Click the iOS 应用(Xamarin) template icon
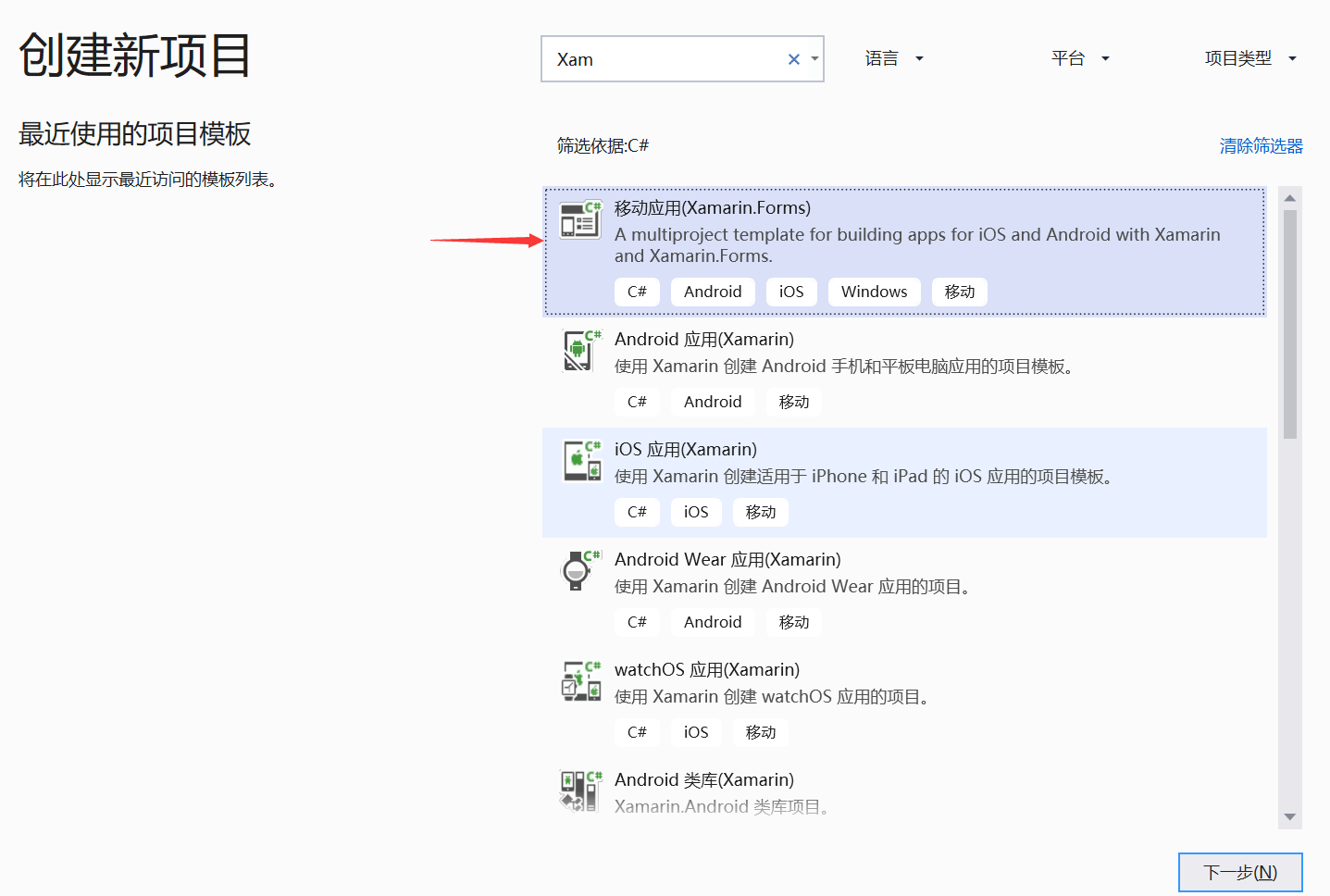Image resolution: width=1330 pixels, height=896 pixels. pos(582,460)
